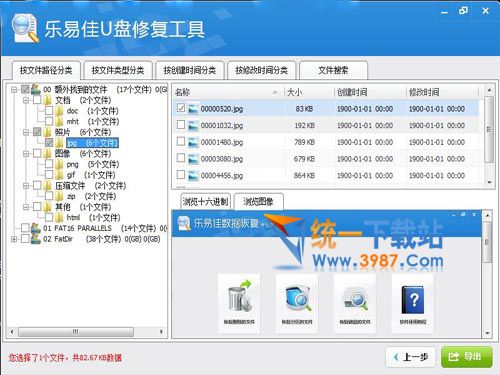Select the zip (2个文件) tree row
The width and height of the screenshot is (500, 375).
coord(92,196)
